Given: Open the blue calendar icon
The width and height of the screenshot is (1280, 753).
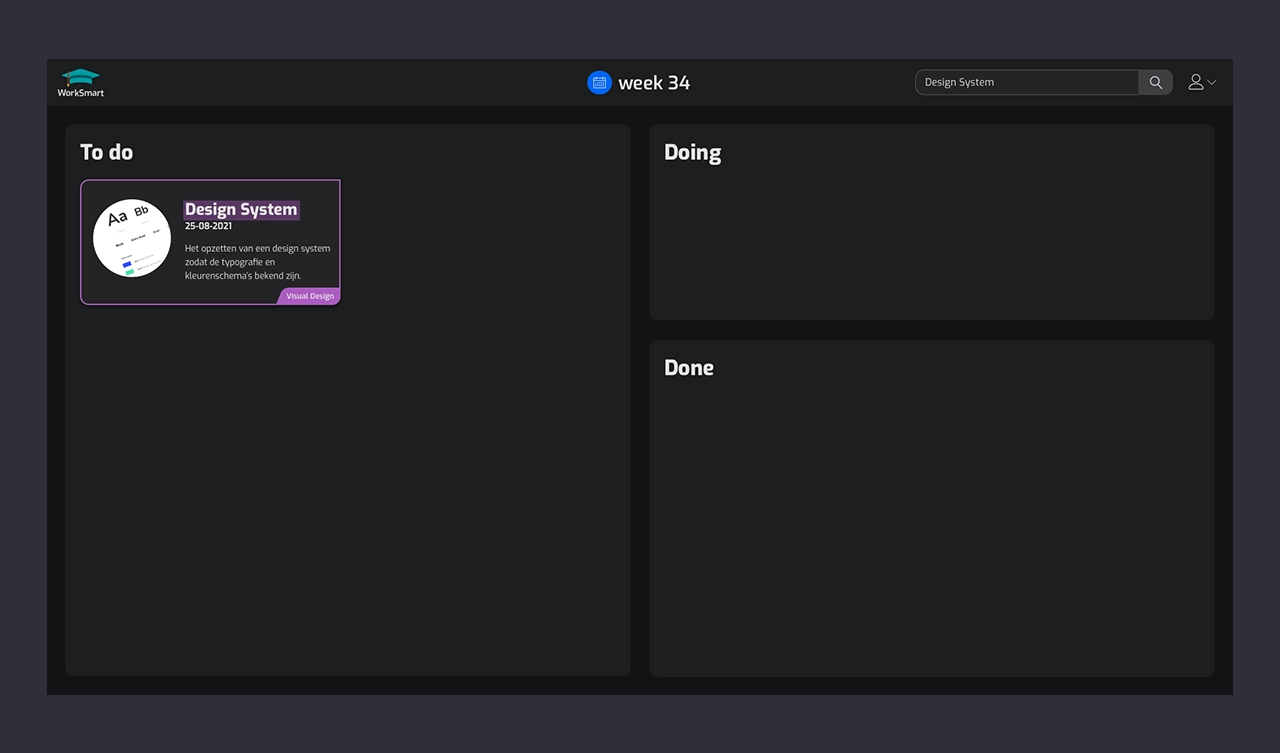Looking at the screenshot, I should [x=599, y=83].
